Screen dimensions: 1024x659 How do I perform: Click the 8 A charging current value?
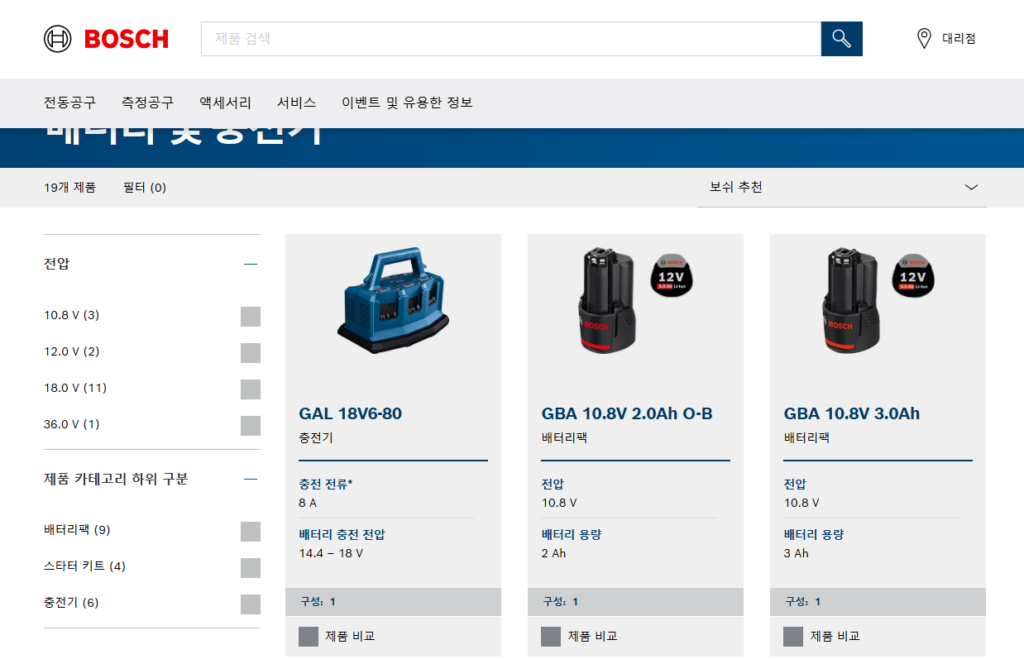[308, 503]
